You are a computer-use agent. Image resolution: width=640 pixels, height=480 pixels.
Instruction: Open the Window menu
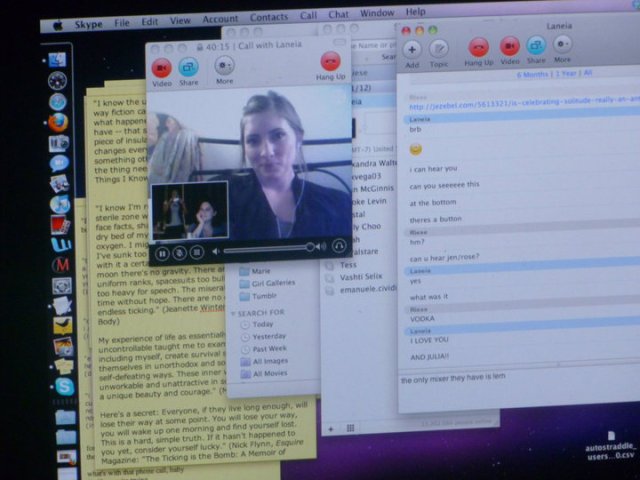point(377,13)
